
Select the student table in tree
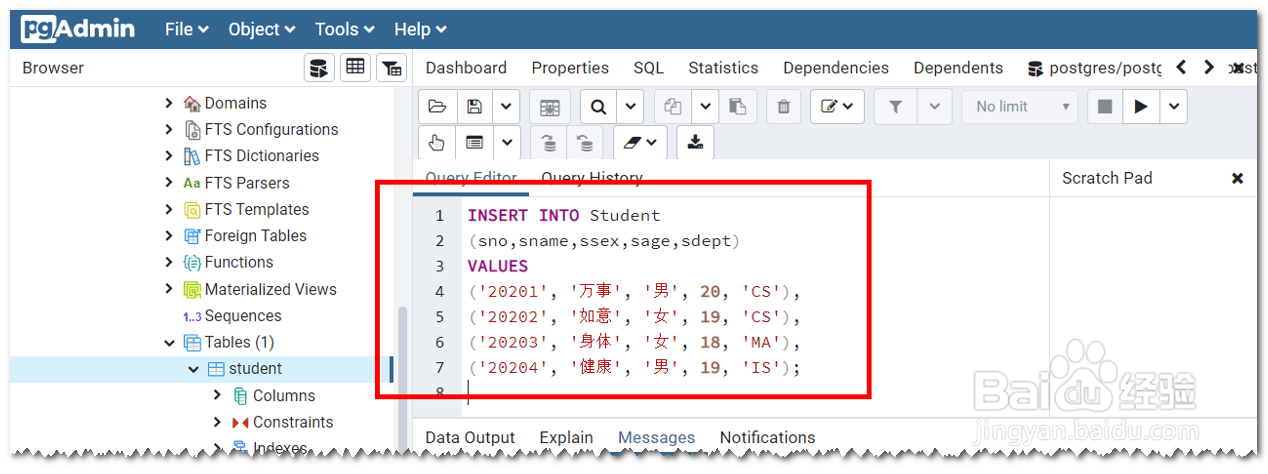coord(255,369)
